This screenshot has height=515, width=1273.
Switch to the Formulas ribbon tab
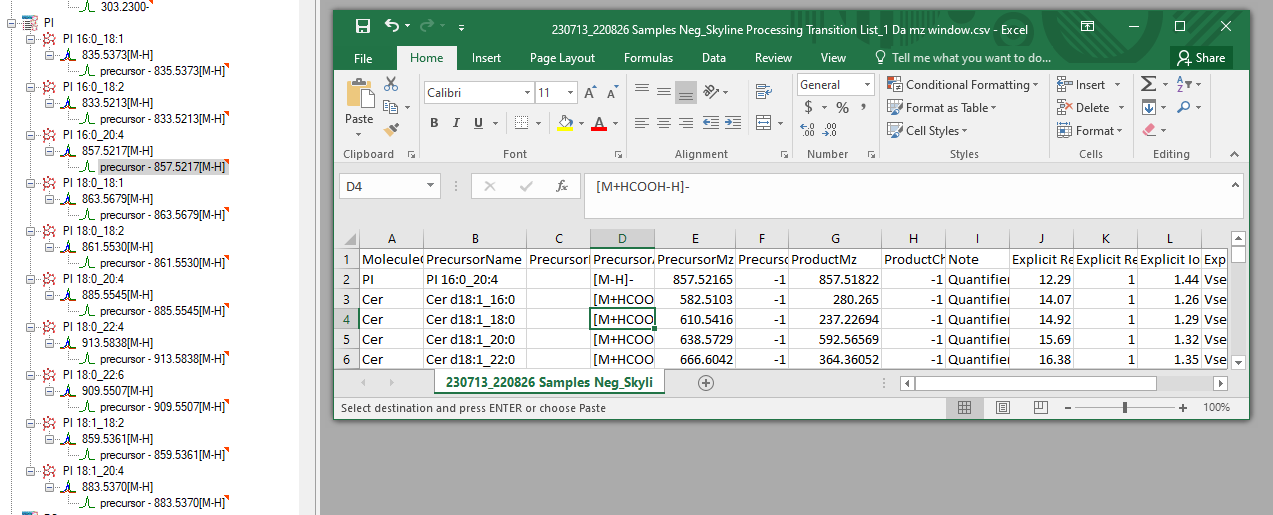tap(648, 58)
